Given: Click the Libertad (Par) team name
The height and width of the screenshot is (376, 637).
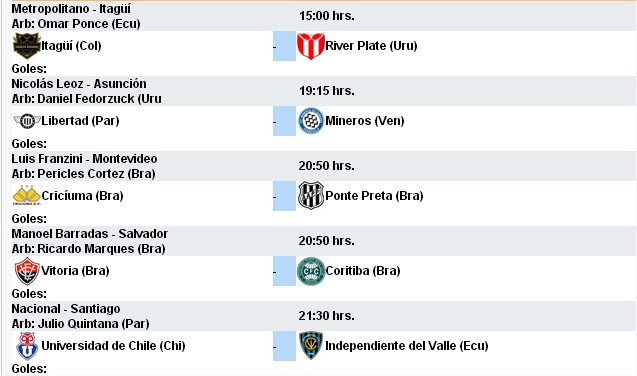Looking at the screenshot, I should [x=80, y=121].
